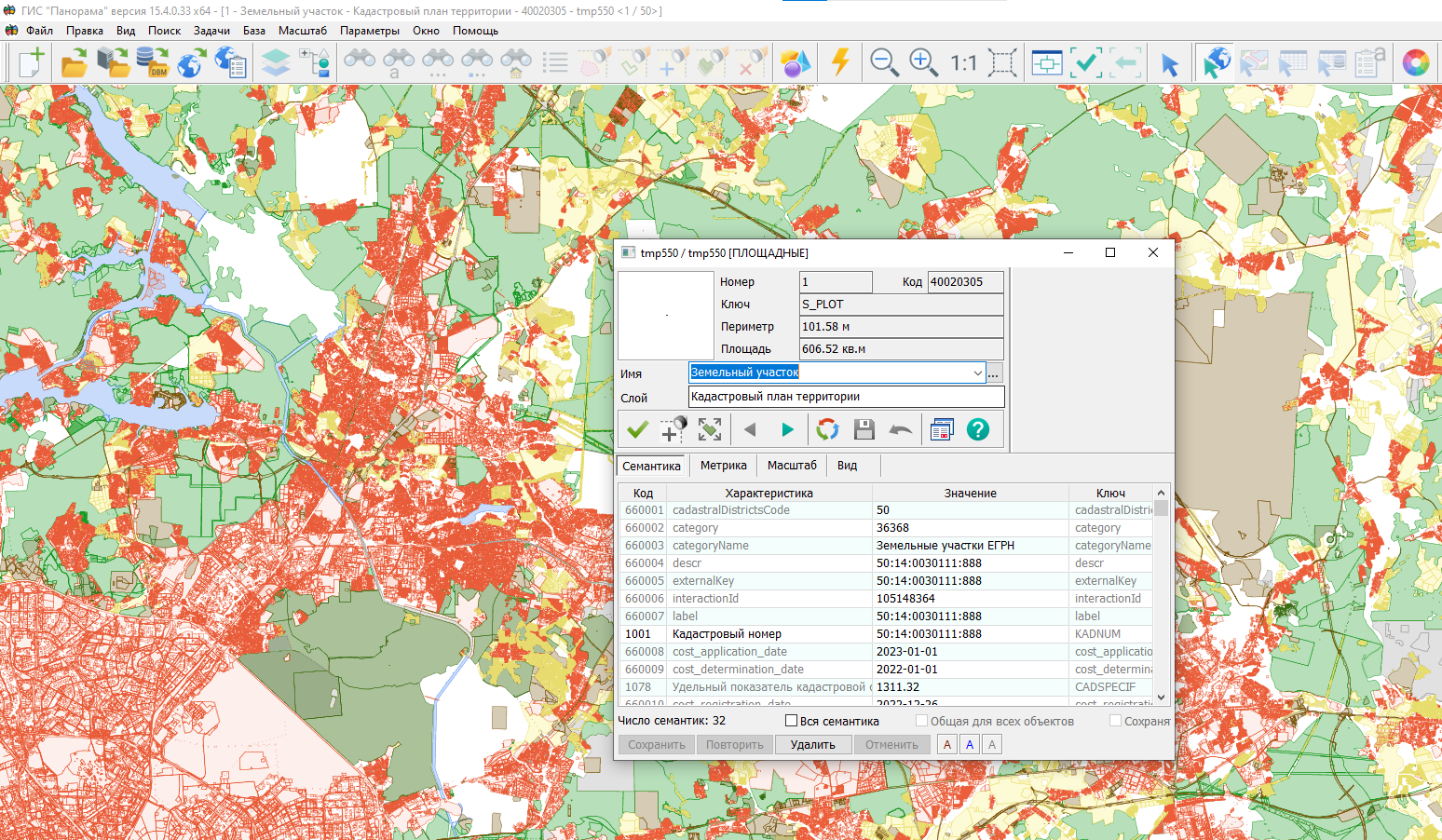Click red 'A' font color button
This screenshot has width=1442, height=840.
[x=947, y=745]
